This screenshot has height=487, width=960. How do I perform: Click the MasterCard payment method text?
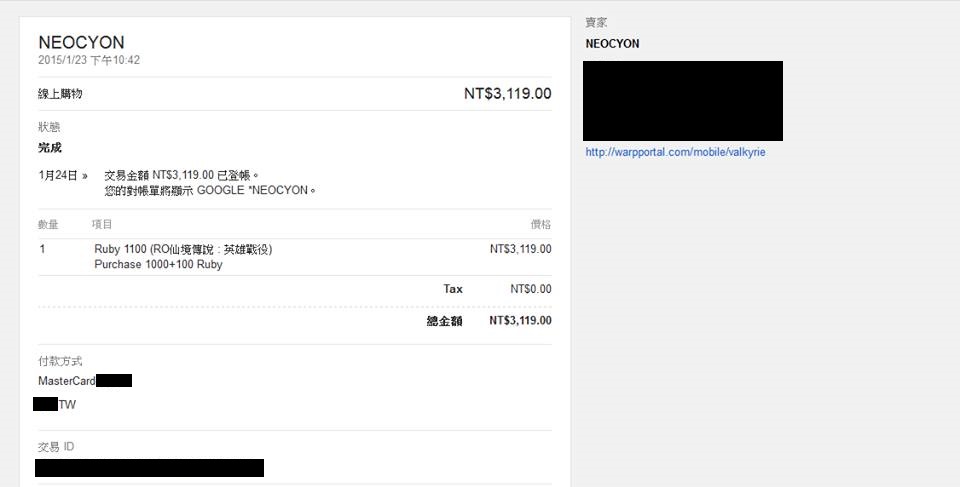(x=66, y=381)
